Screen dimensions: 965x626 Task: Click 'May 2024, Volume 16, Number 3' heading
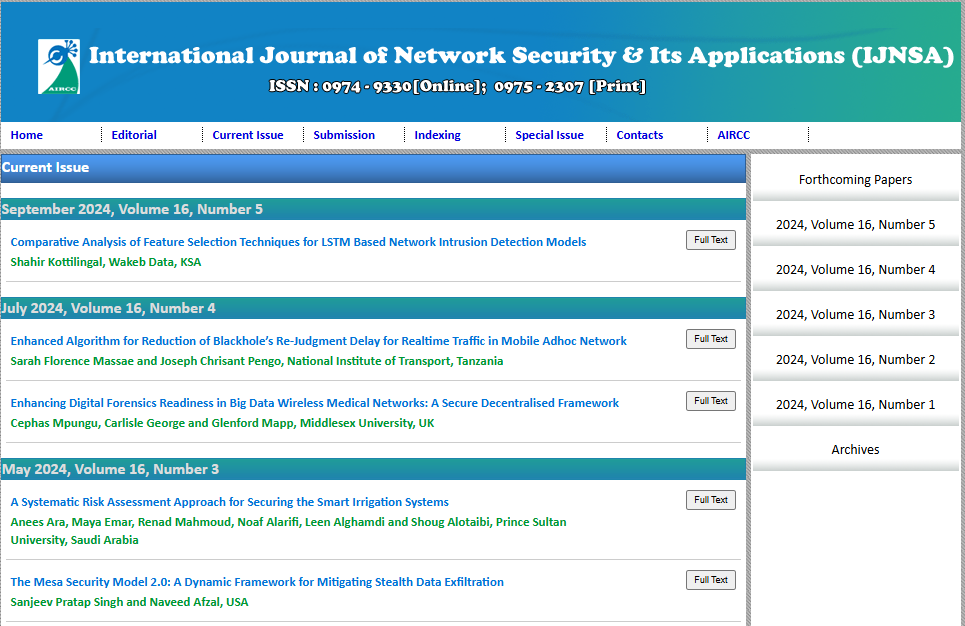(x=373, y=469)
